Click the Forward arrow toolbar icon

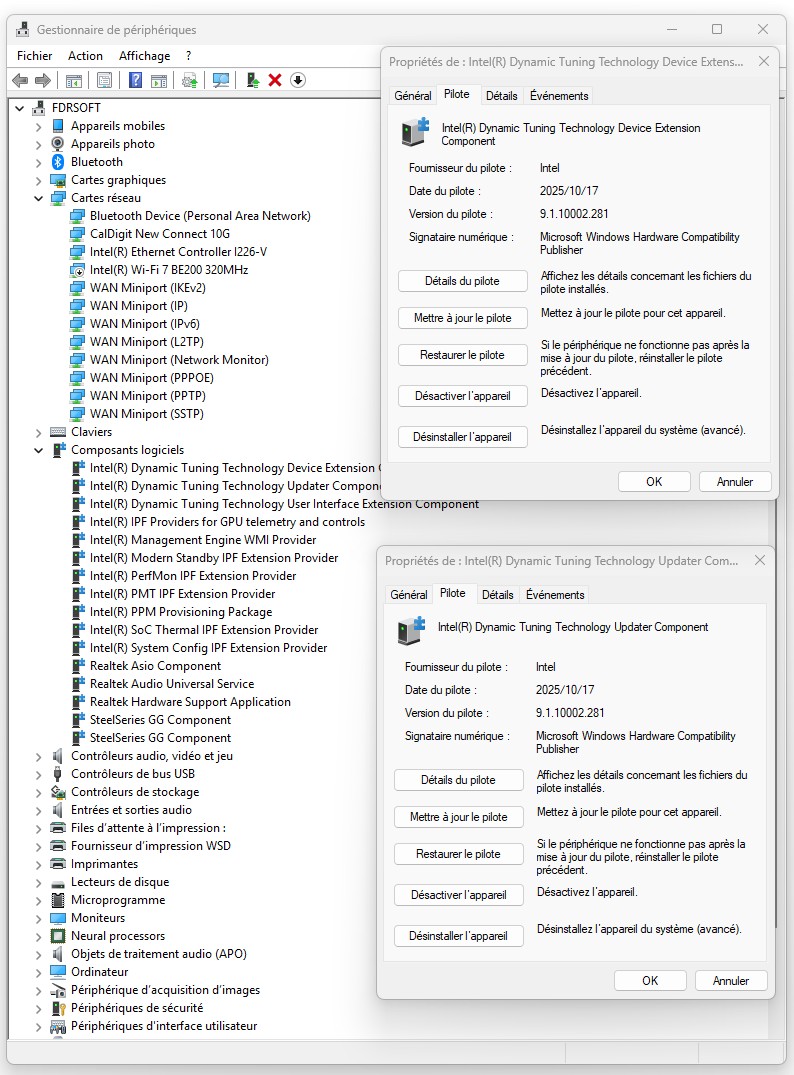[43, 80]
